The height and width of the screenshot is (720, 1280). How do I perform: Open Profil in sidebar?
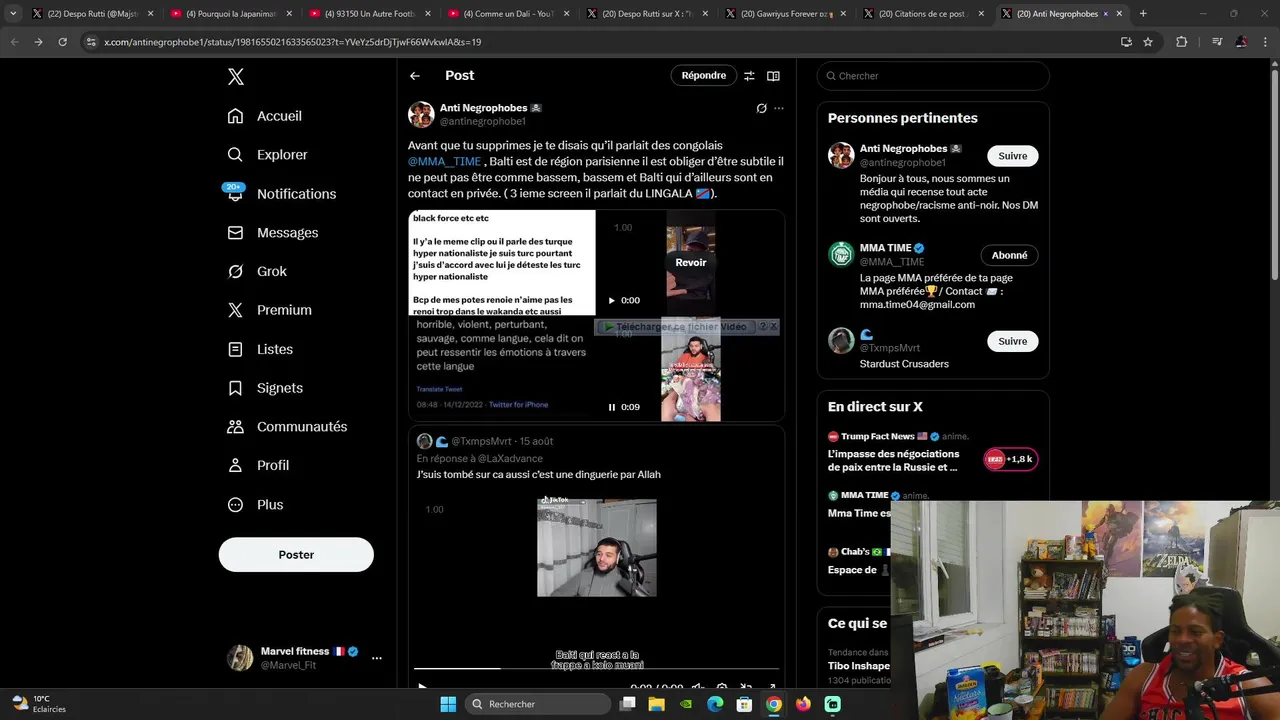(258, 465)
